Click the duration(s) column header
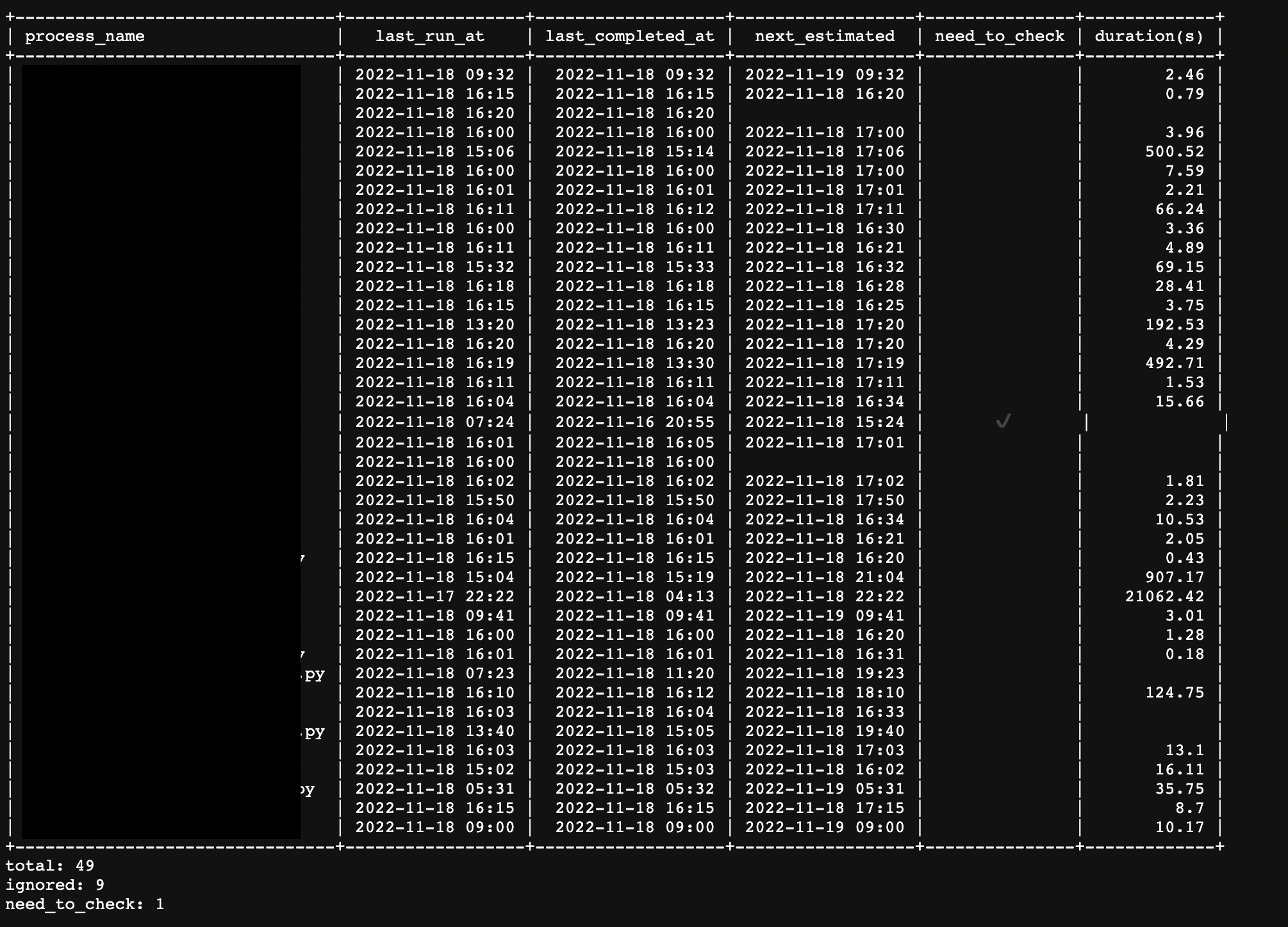This screenshot has width=1288, height=927. [1147, 37]
